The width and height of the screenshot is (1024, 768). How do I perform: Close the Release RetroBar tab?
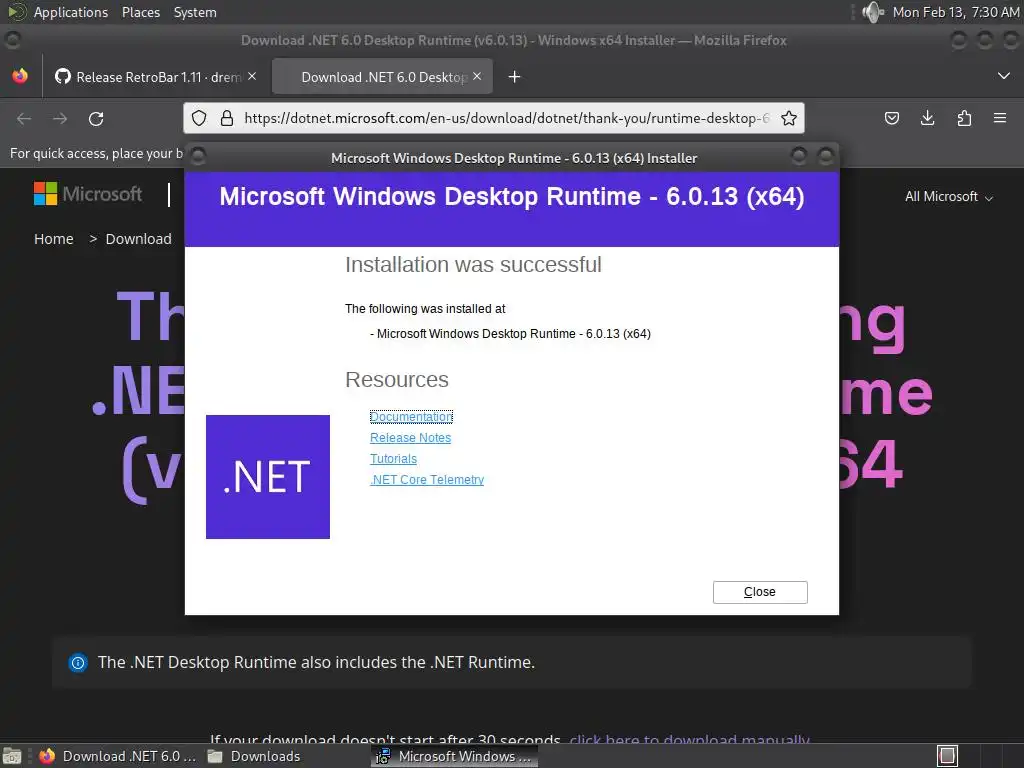(252, 76)
